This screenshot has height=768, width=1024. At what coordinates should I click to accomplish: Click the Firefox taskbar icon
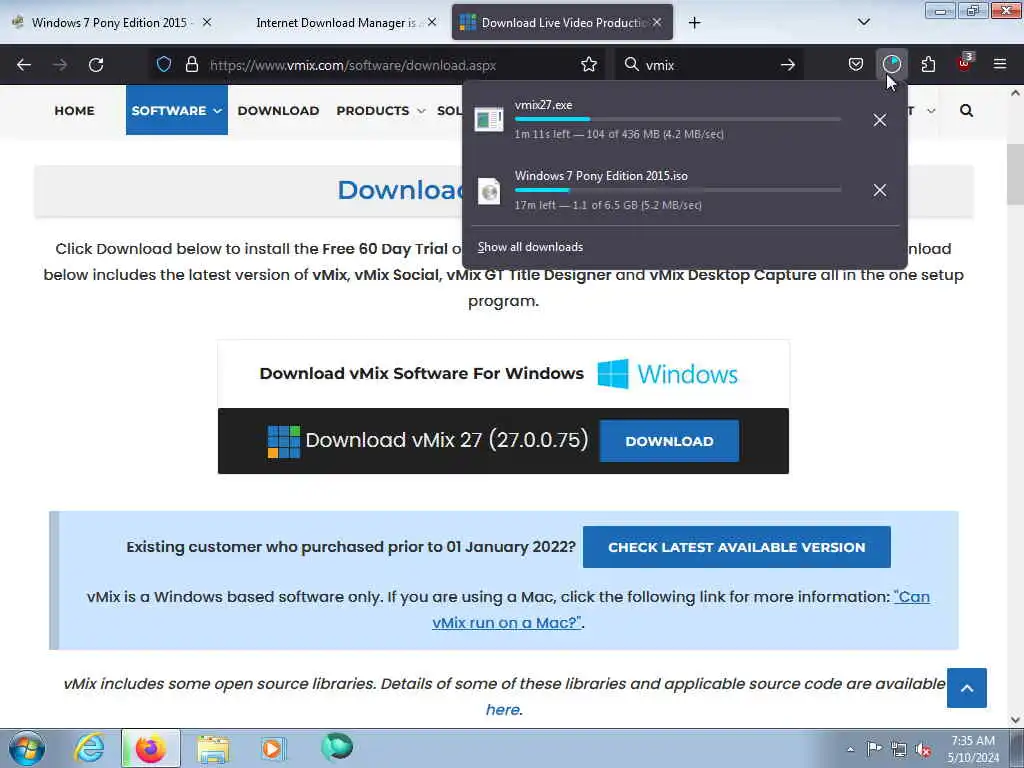(150, 748)
